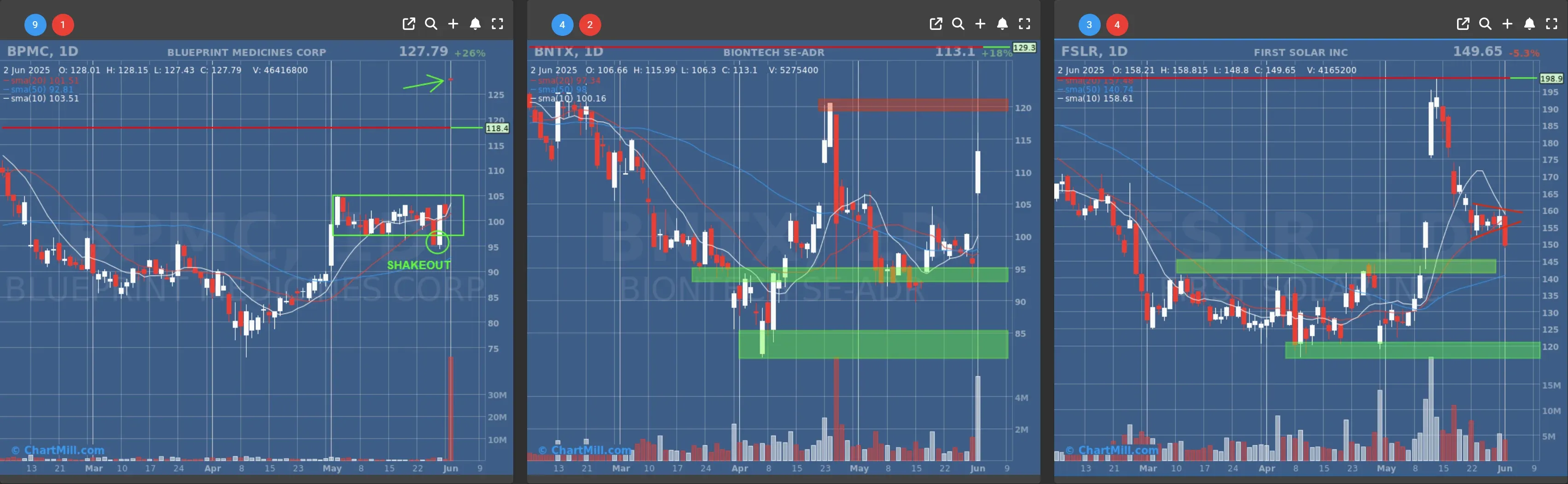The image size is (1568, 484).
Task: Click magnifier icon on BPMC chart
Action: pos(431,24)
